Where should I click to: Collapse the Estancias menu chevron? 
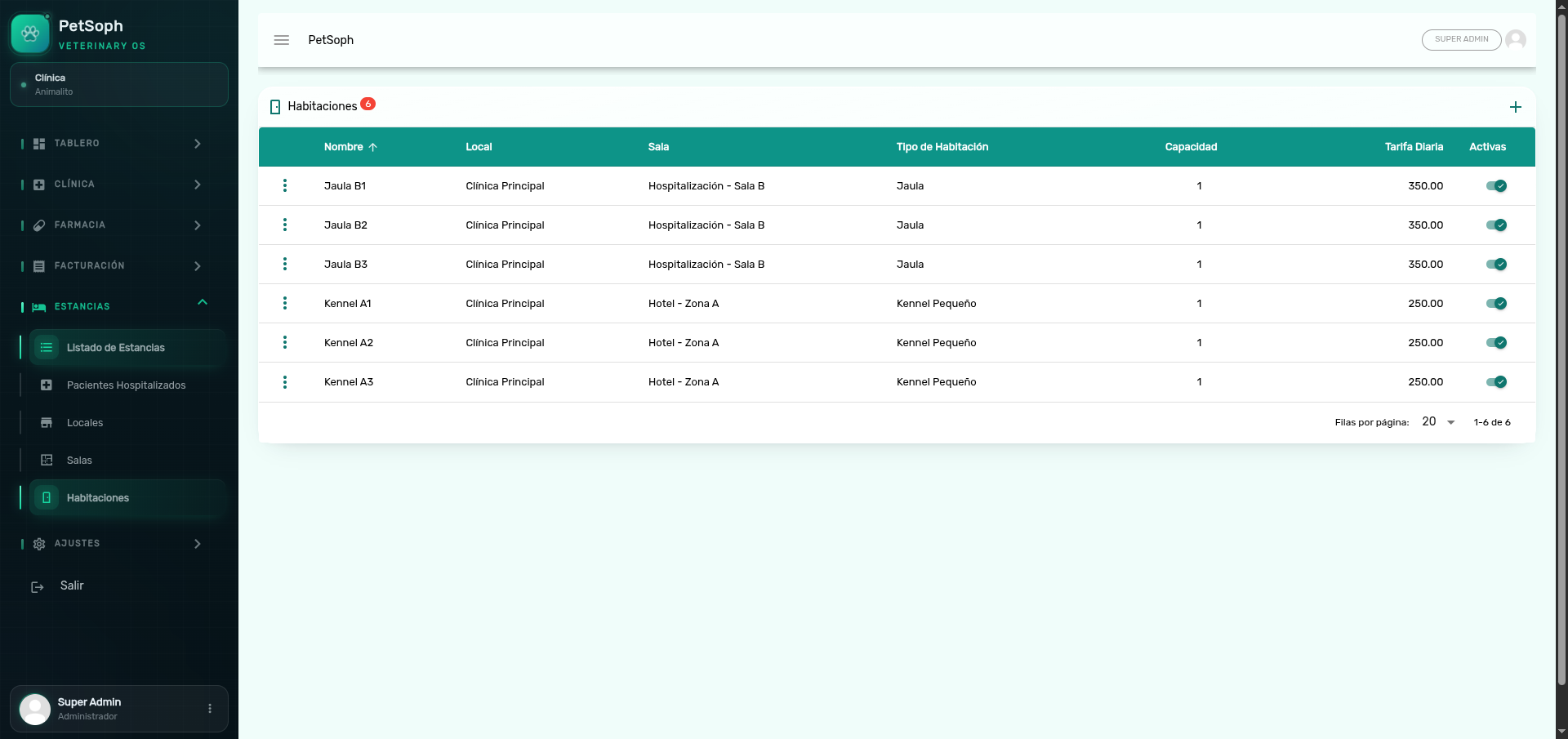pos(203,302)
